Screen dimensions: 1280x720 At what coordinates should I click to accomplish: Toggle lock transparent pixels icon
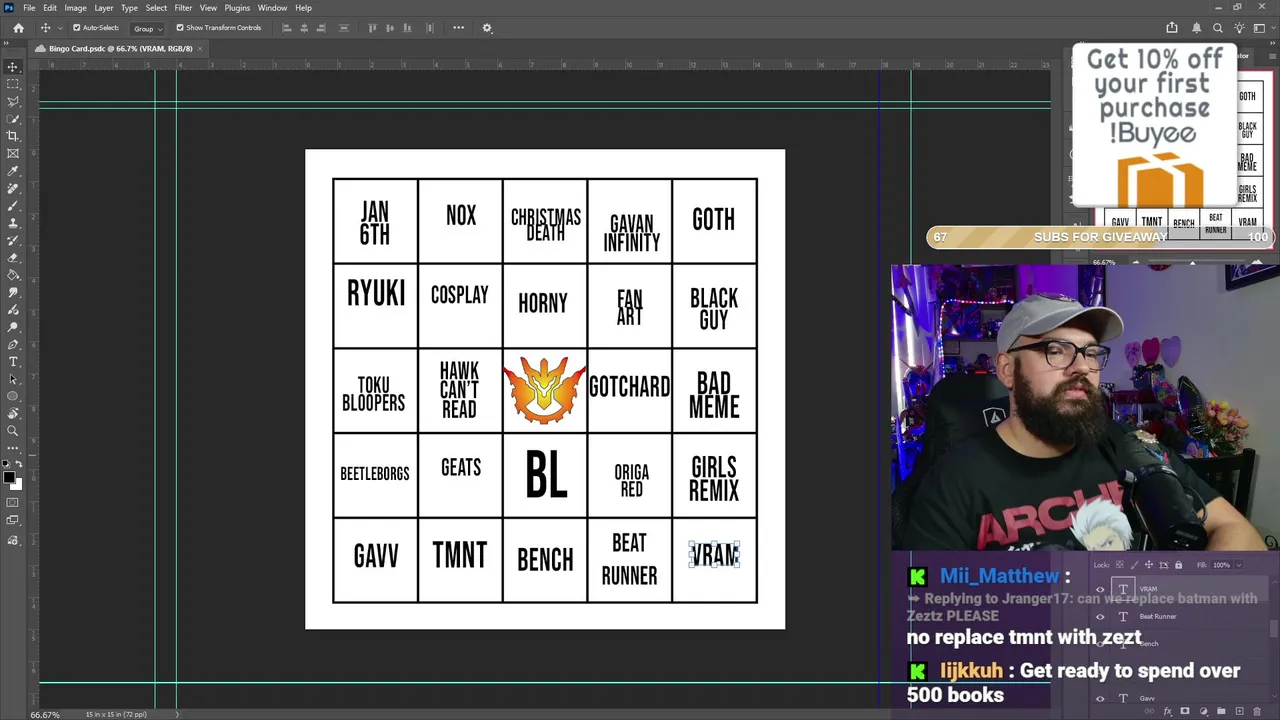1119,565
